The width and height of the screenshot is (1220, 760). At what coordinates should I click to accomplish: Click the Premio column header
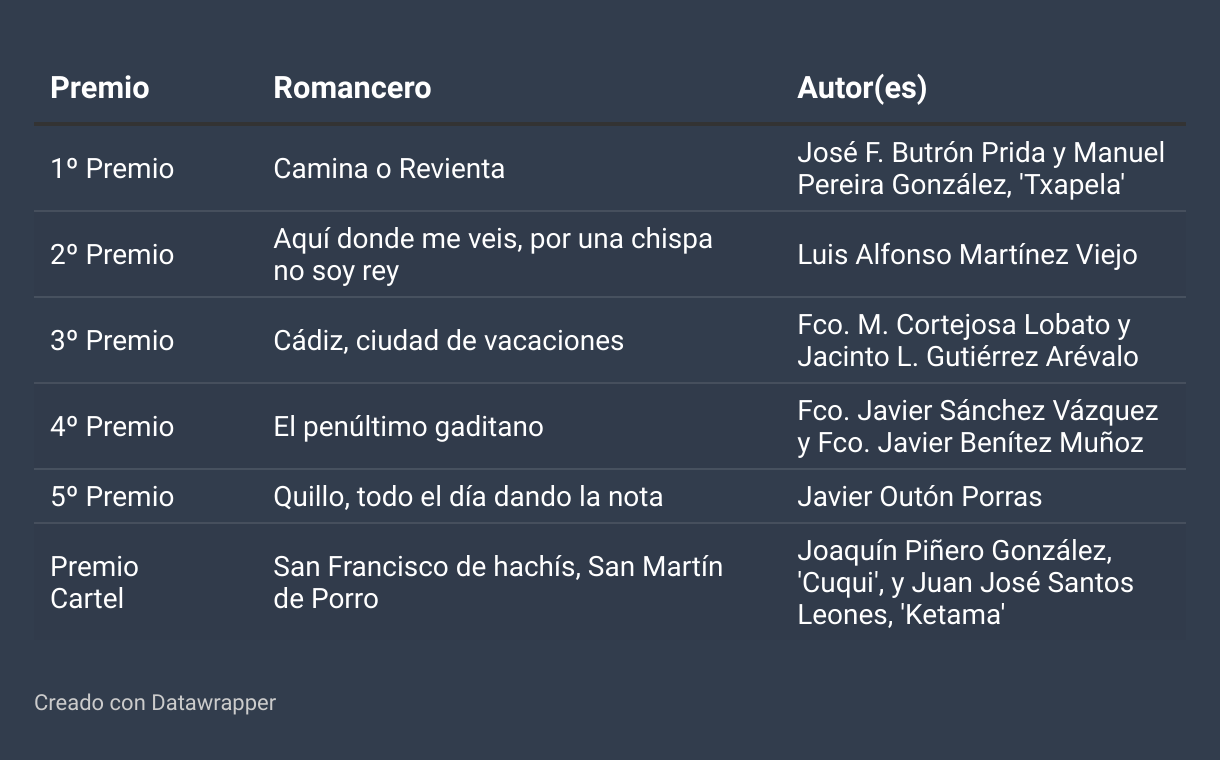click(100, 88)
